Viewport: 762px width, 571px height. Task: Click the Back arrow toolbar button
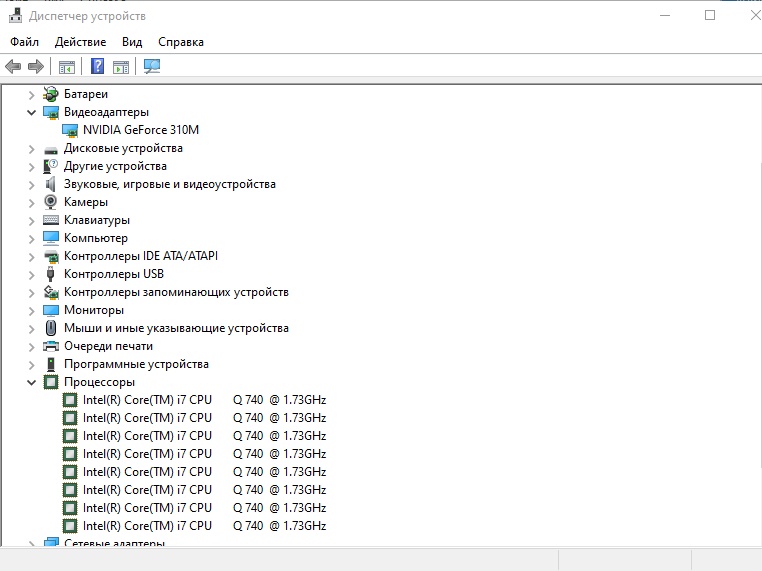pos(13,66)
